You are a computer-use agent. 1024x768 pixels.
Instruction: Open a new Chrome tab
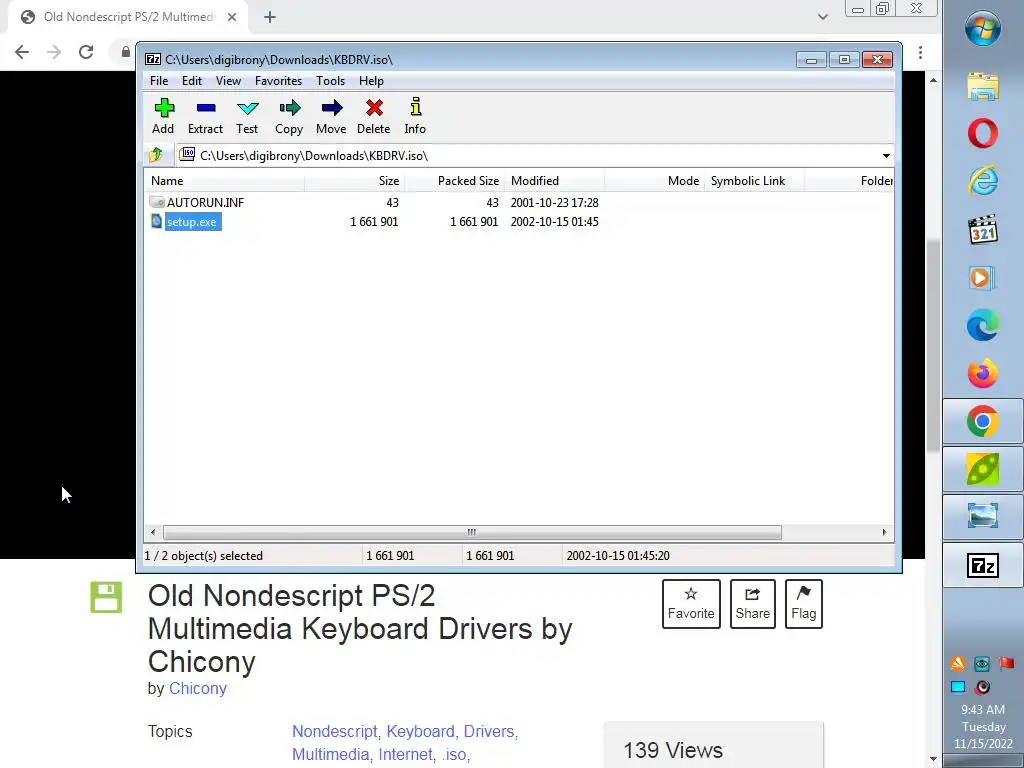(270, 17)
